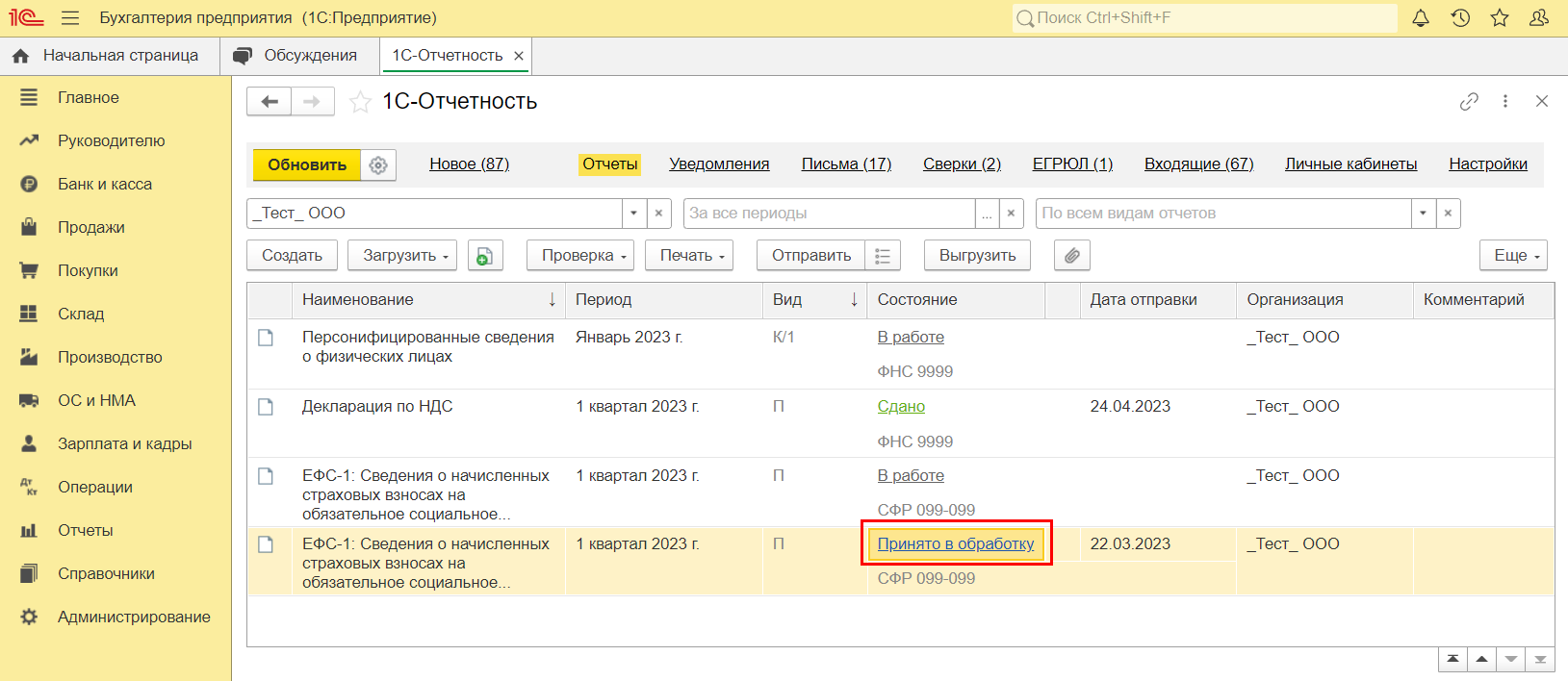
Task: Open Руководителю section
Action: coord(112,140)
